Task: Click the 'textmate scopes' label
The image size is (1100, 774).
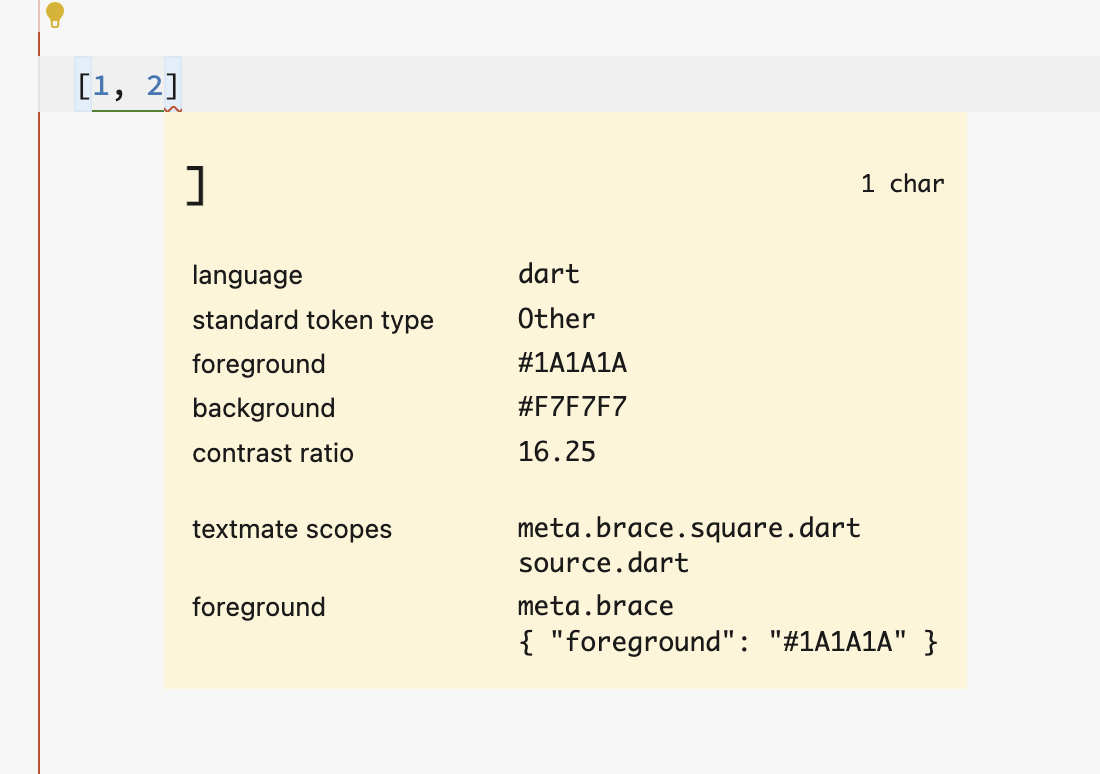Action: coord(292,529)
